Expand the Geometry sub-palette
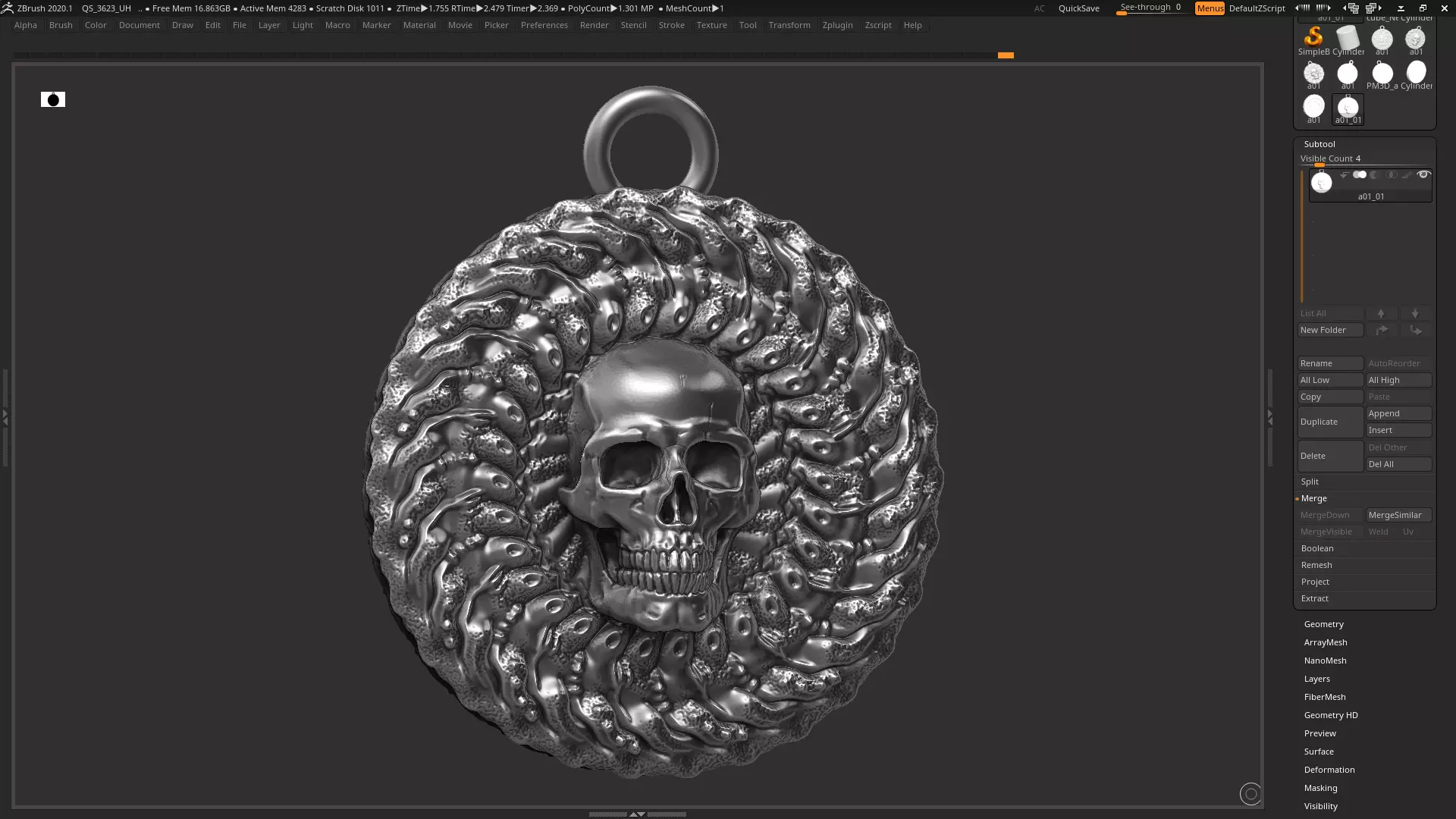 point(1324,624)
